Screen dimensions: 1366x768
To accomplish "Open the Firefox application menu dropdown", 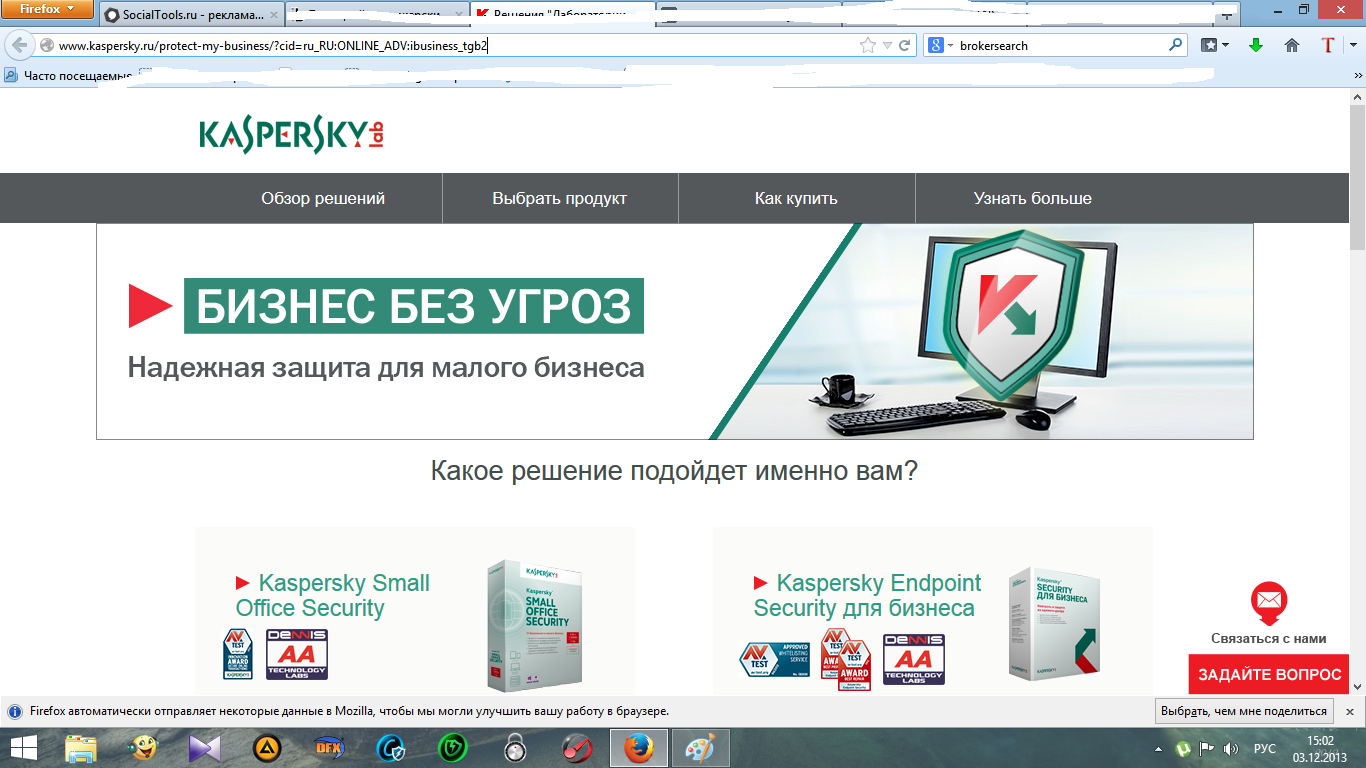I will [47, 9].
